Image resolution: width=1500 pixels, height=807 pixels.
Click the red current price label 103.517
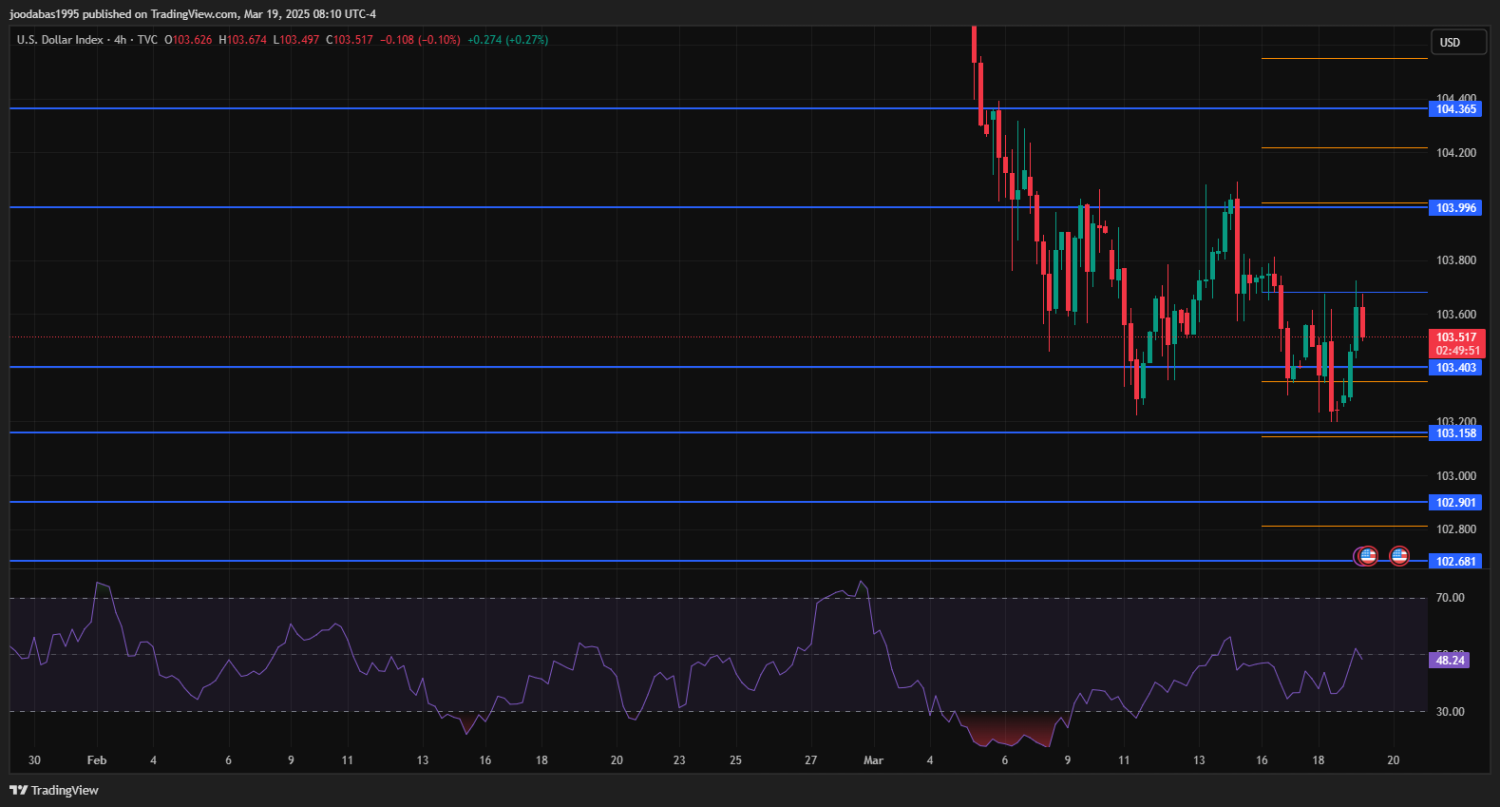click(1456, 338)
